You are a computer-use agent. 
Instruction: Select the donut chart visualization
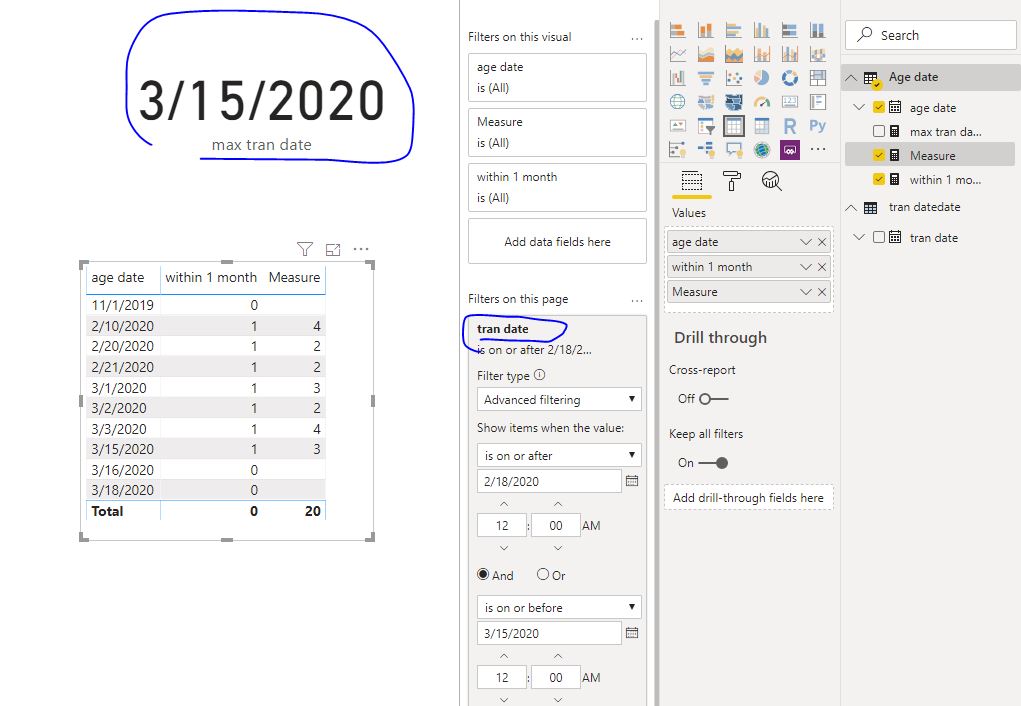790,78
